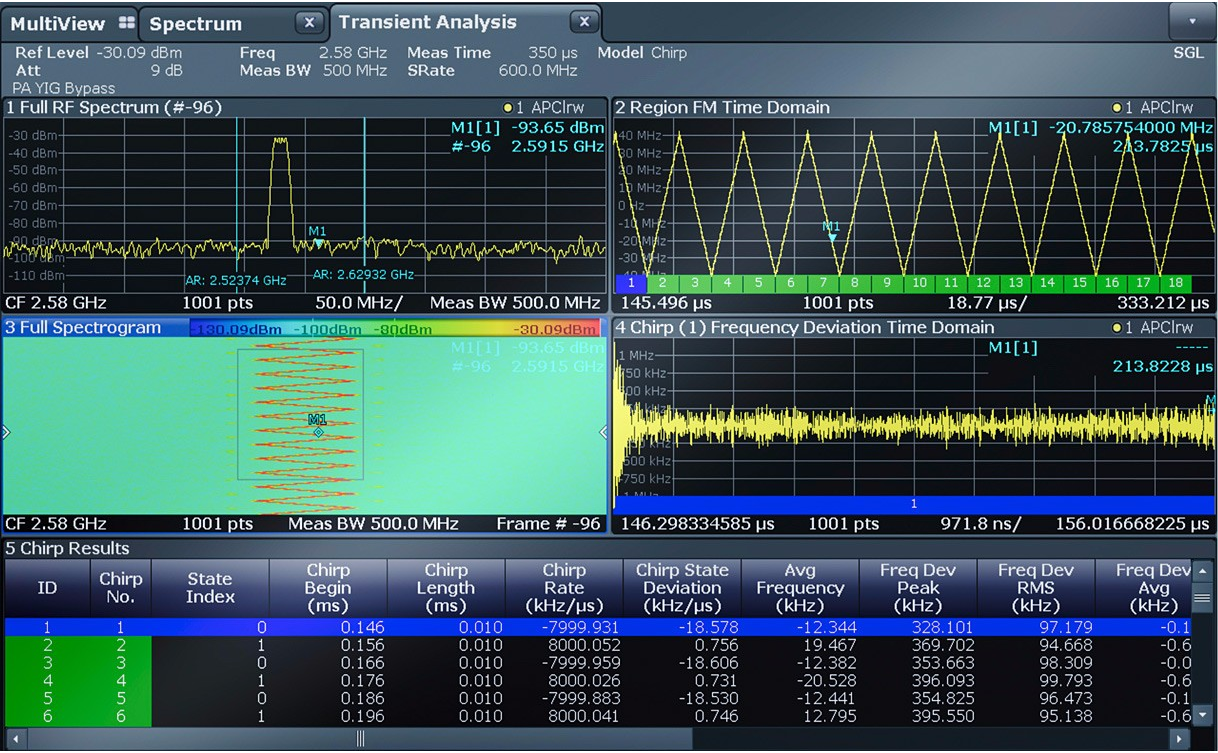Click the Freq Dev Peak column header

pyautogui.click(x=918, y=588)
